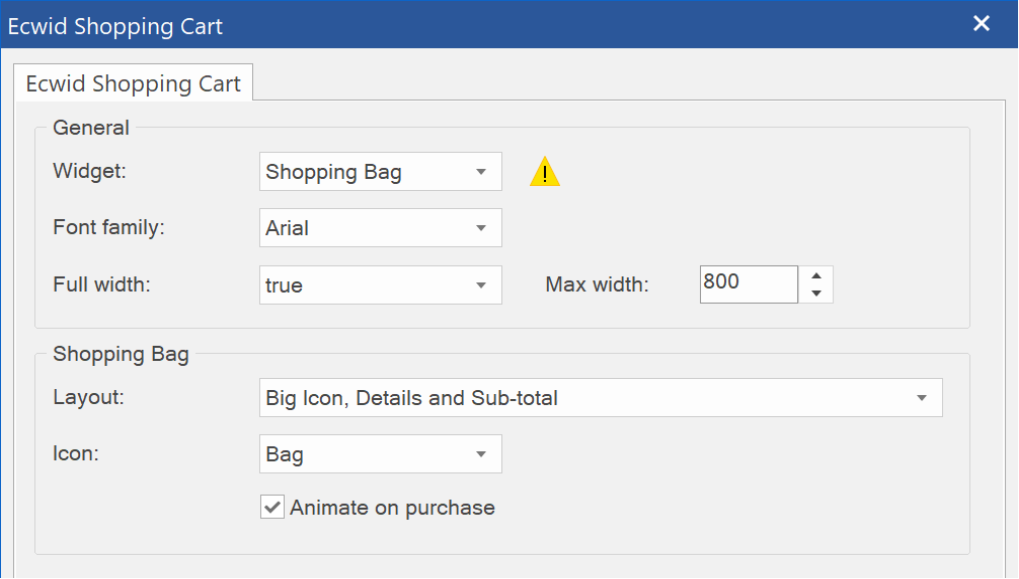Decrease Max width with the down arrow

816,293
